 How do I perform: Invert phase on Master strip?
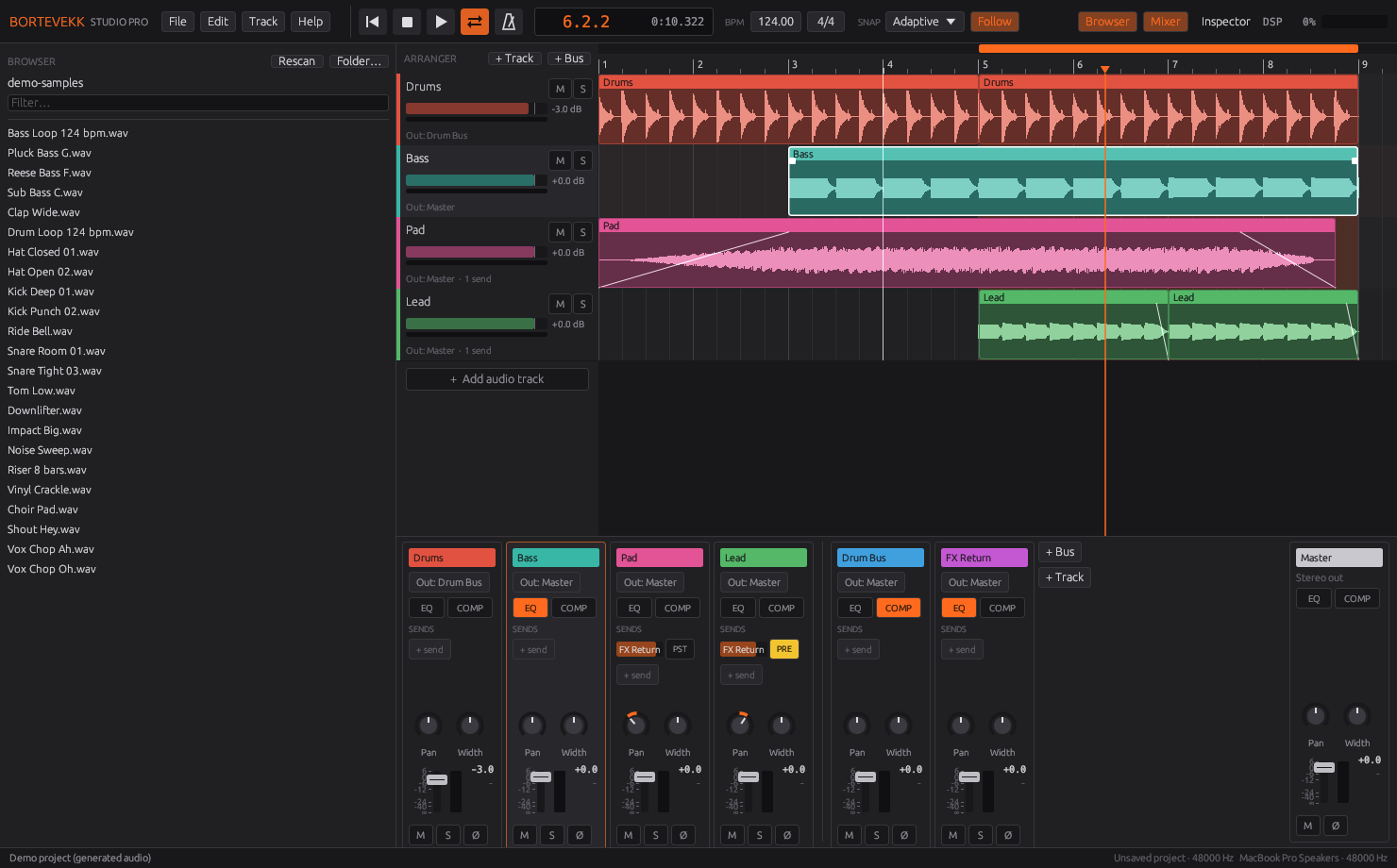(1336, 826)
